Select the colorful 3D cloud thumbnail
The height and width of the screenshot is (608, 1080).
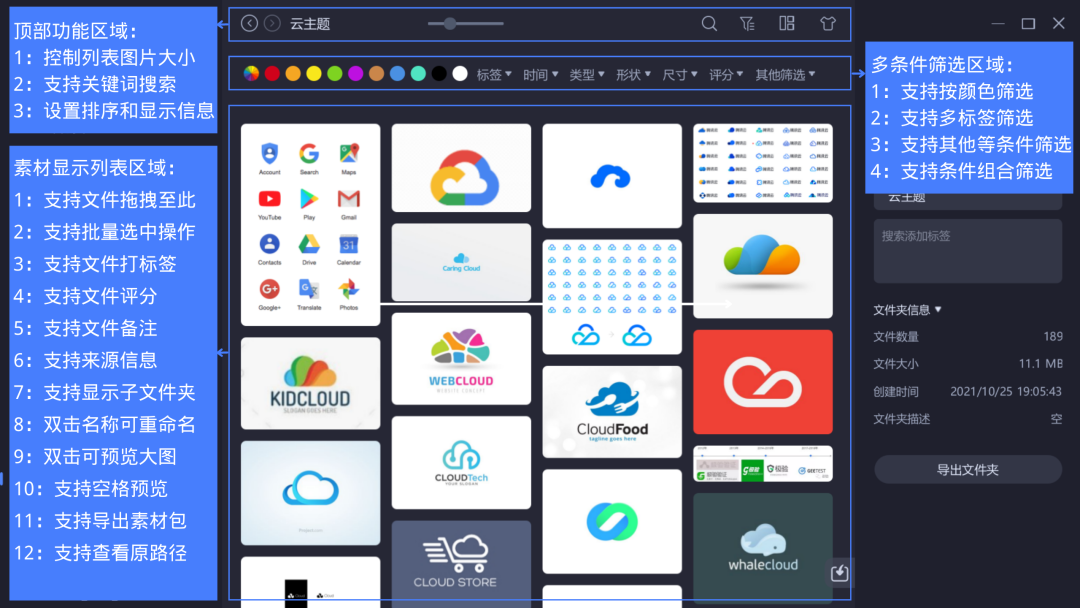click(x=763, y=266)
